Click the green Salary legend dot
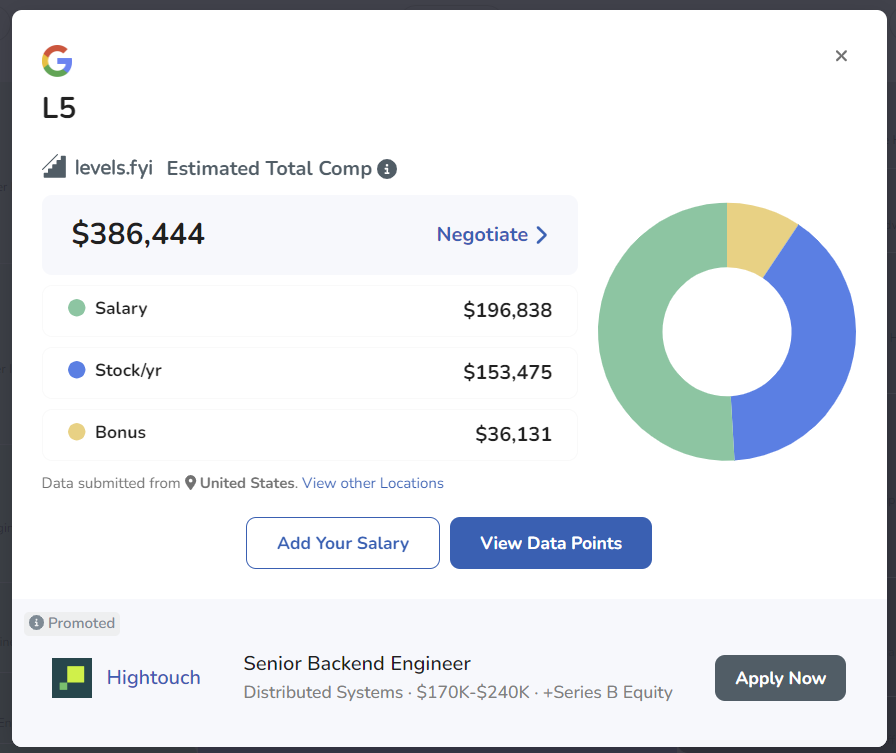This screenshot has height=753, width=896. (x=77, y=308)
